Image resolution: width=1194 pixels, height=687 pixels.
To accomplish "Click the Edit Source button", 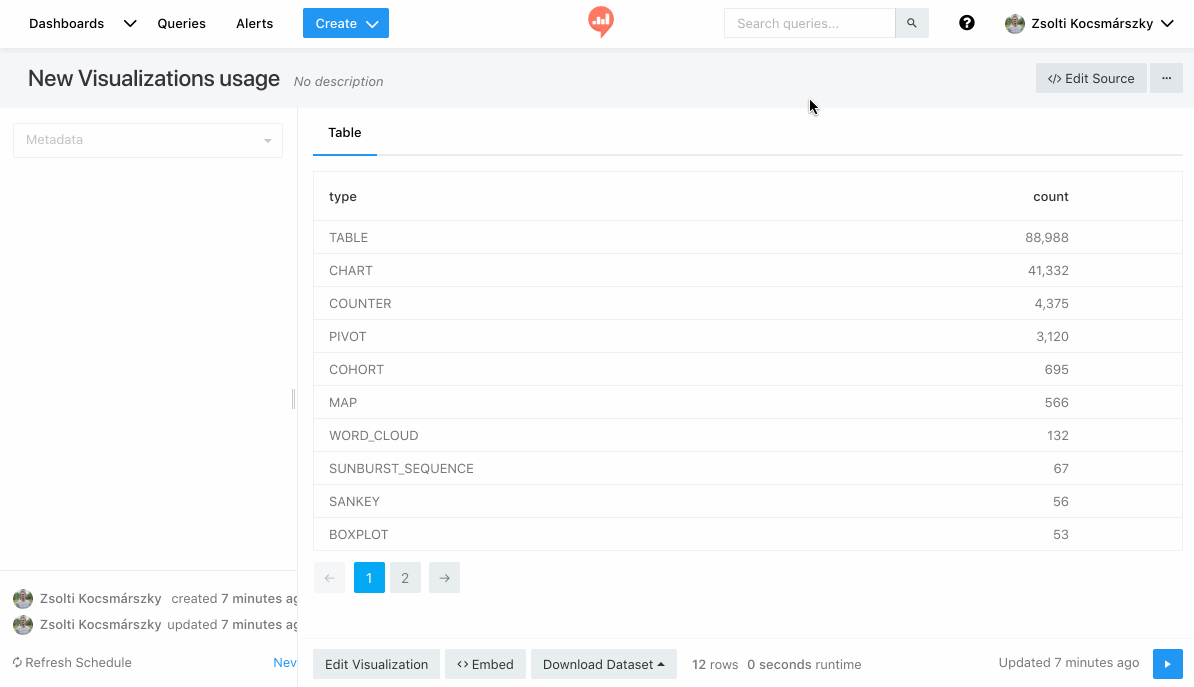I will (x=1090, y=77).
